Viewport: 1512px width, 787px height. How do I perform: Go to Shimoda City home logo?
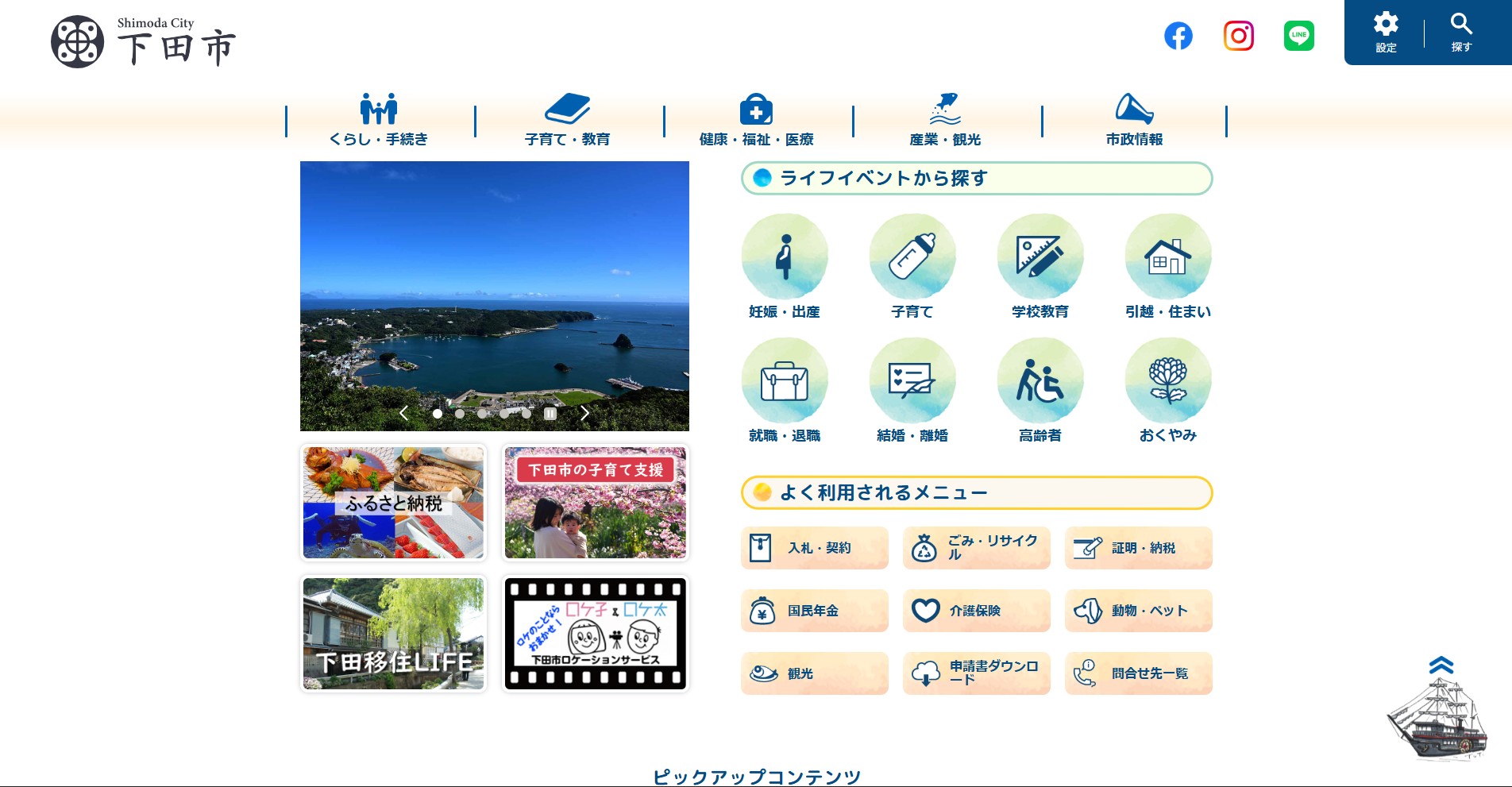coord(144,41)
